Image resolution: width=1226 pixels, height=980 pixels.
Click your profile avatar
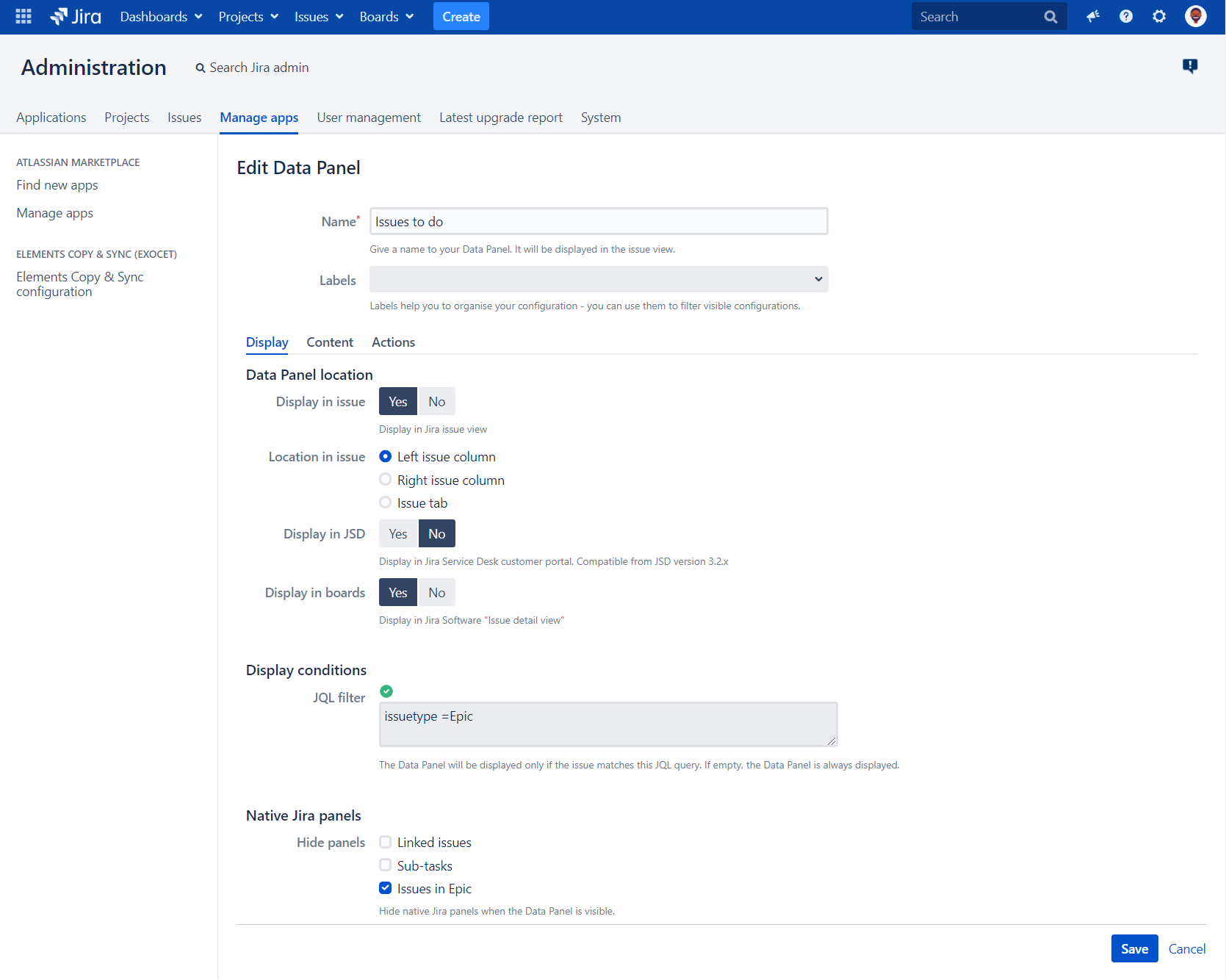pos(1195,15)
